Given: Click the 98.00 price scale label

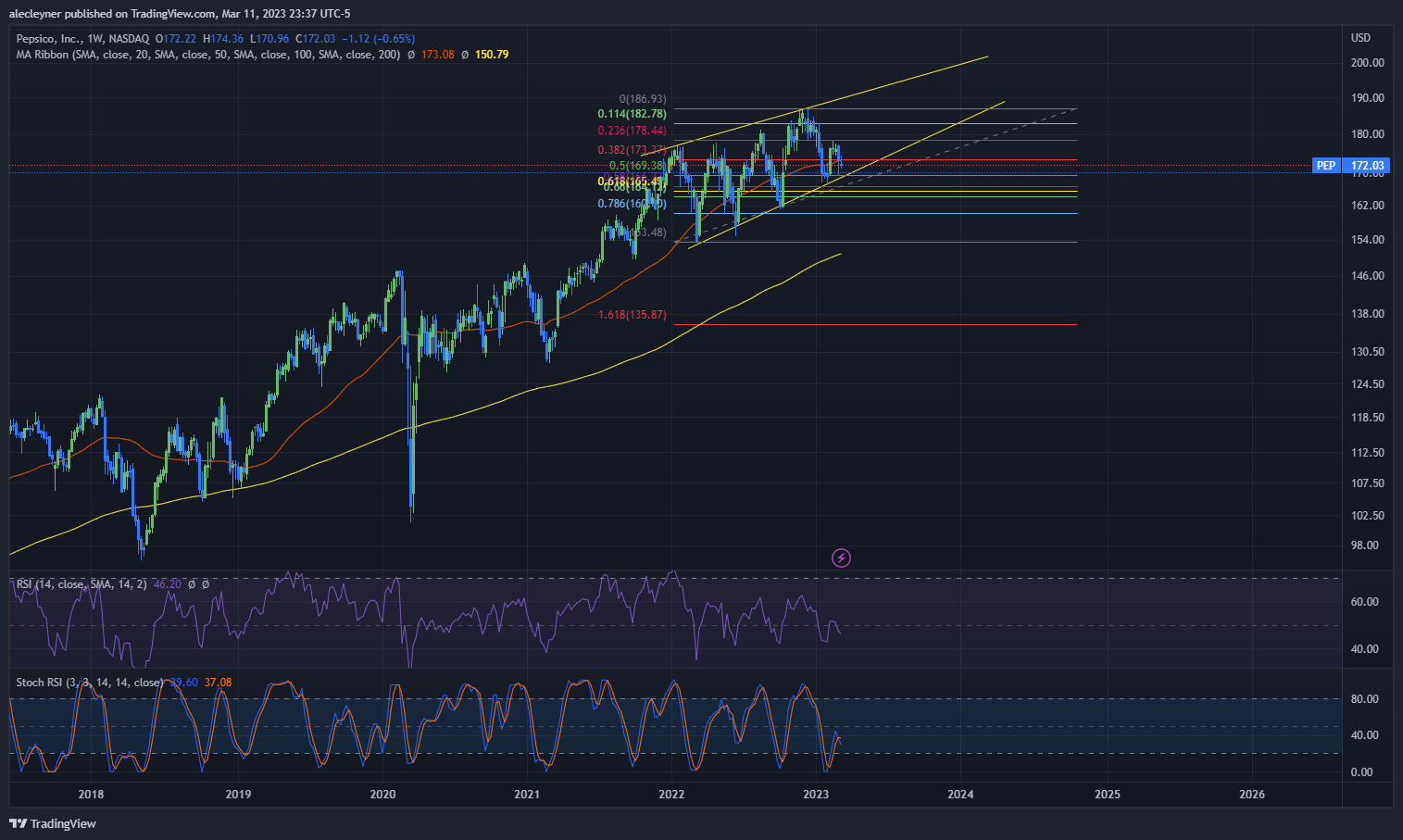Looking at the screenshot, I should coord(1365,545).
